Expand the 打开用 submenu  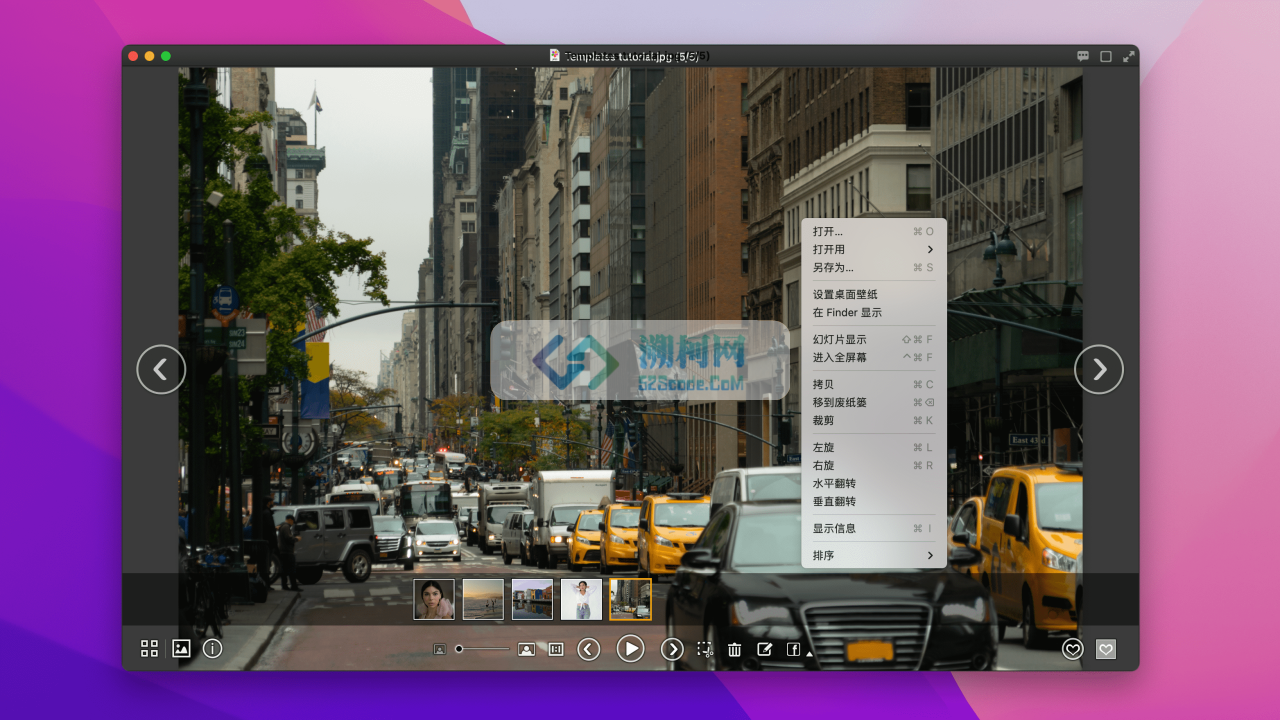(x=874, y=249)
